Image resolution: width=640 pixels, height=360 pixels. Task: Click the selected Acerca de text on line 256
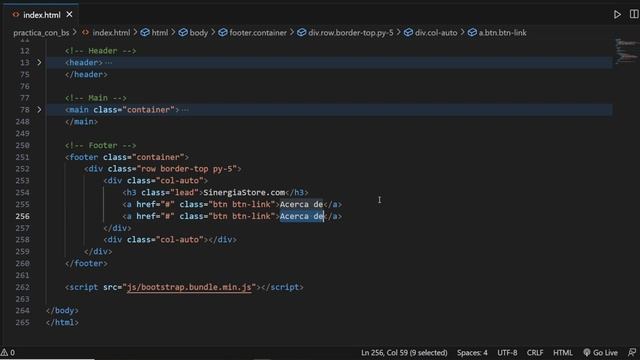[x=302, y=216]
